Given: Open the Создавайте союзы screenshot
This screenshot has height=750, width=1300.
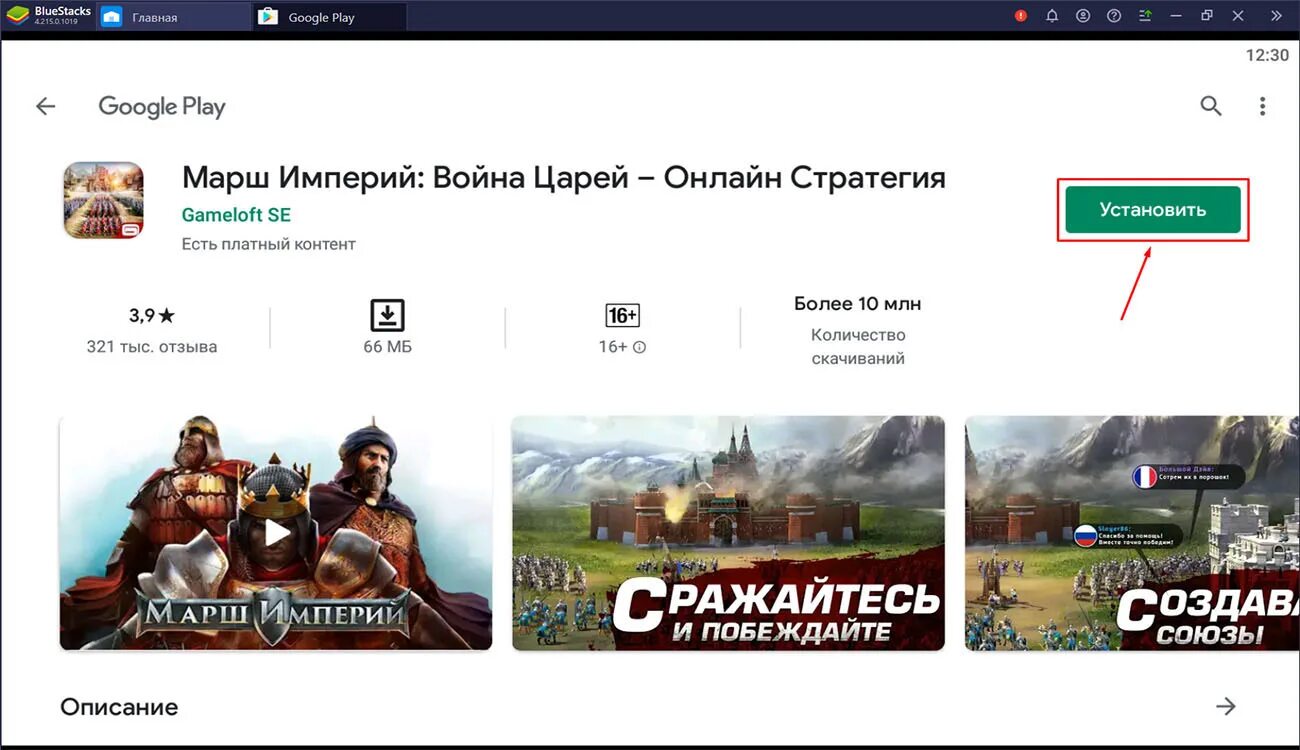Looking at the screenshot, I should tap(1132, 533).
